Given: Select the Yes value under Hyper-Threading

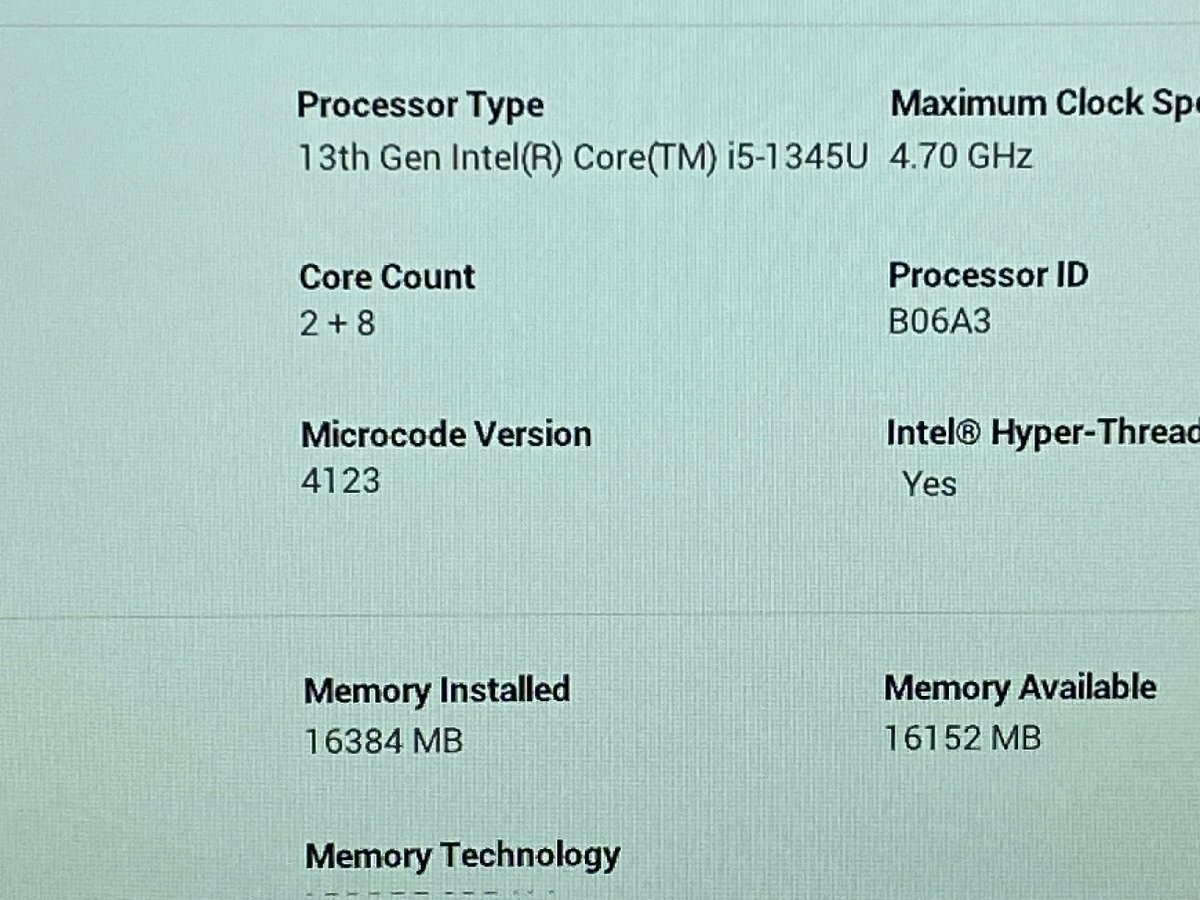Looking at the screenshot, I should [929, 485].
